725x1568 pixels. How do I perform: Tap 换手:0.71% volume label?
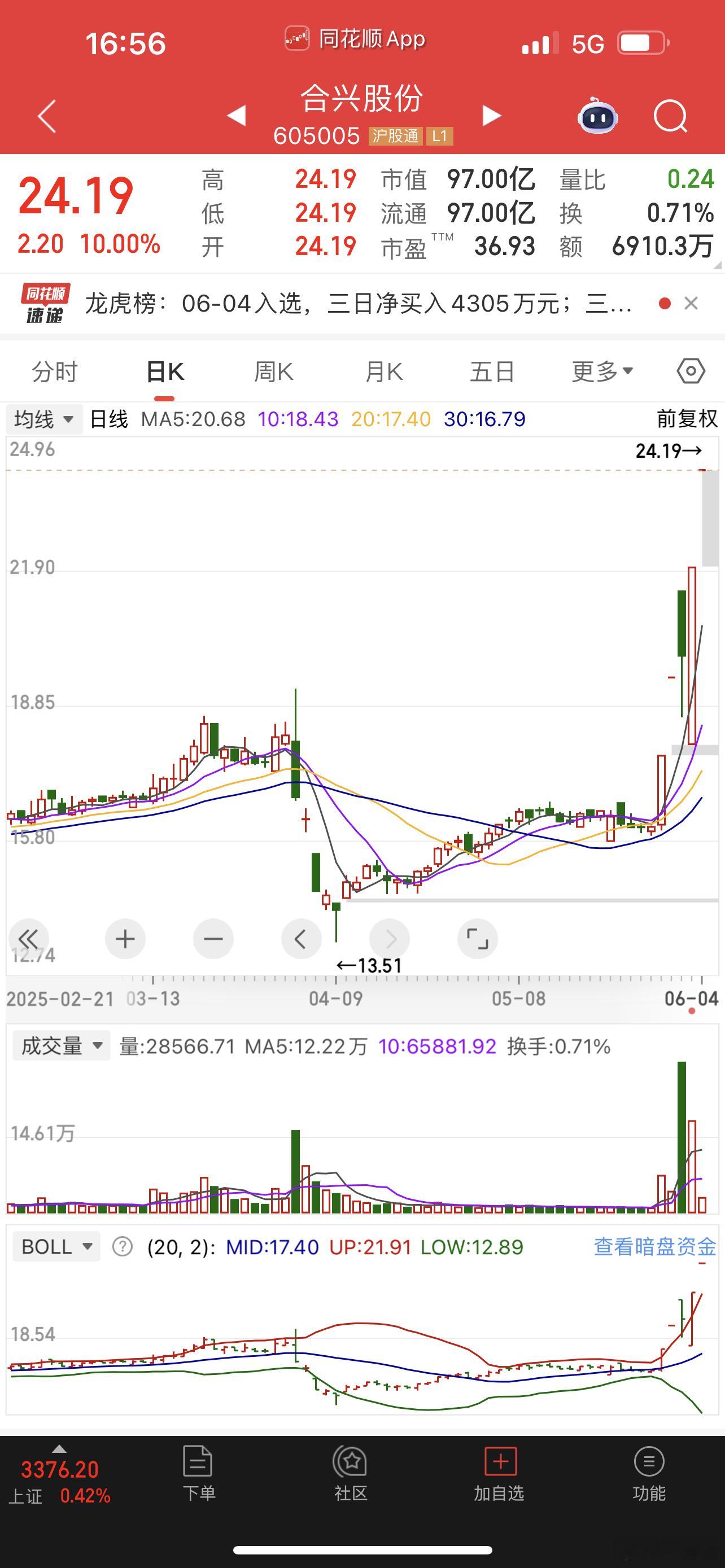click(x=558, y=1046)
